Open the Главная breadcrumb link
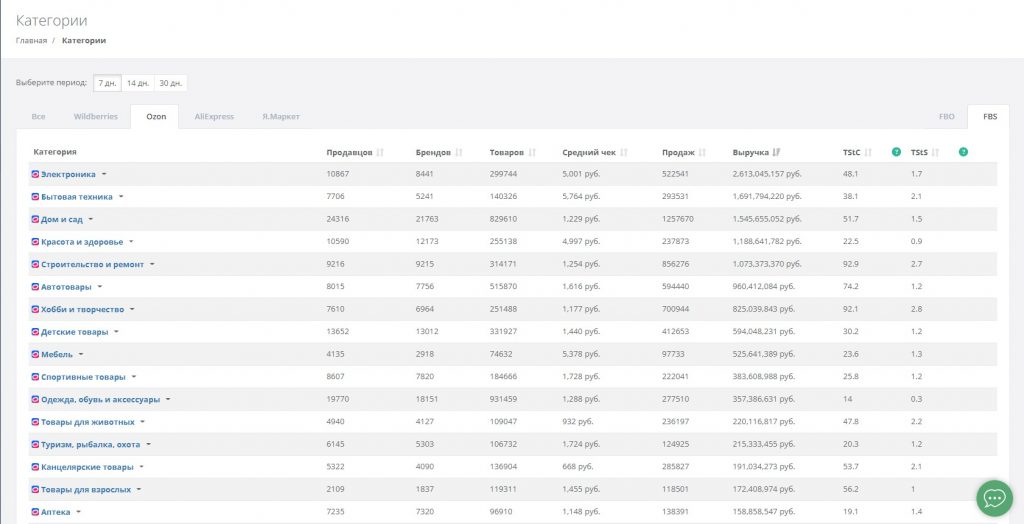 coord(31,41)
